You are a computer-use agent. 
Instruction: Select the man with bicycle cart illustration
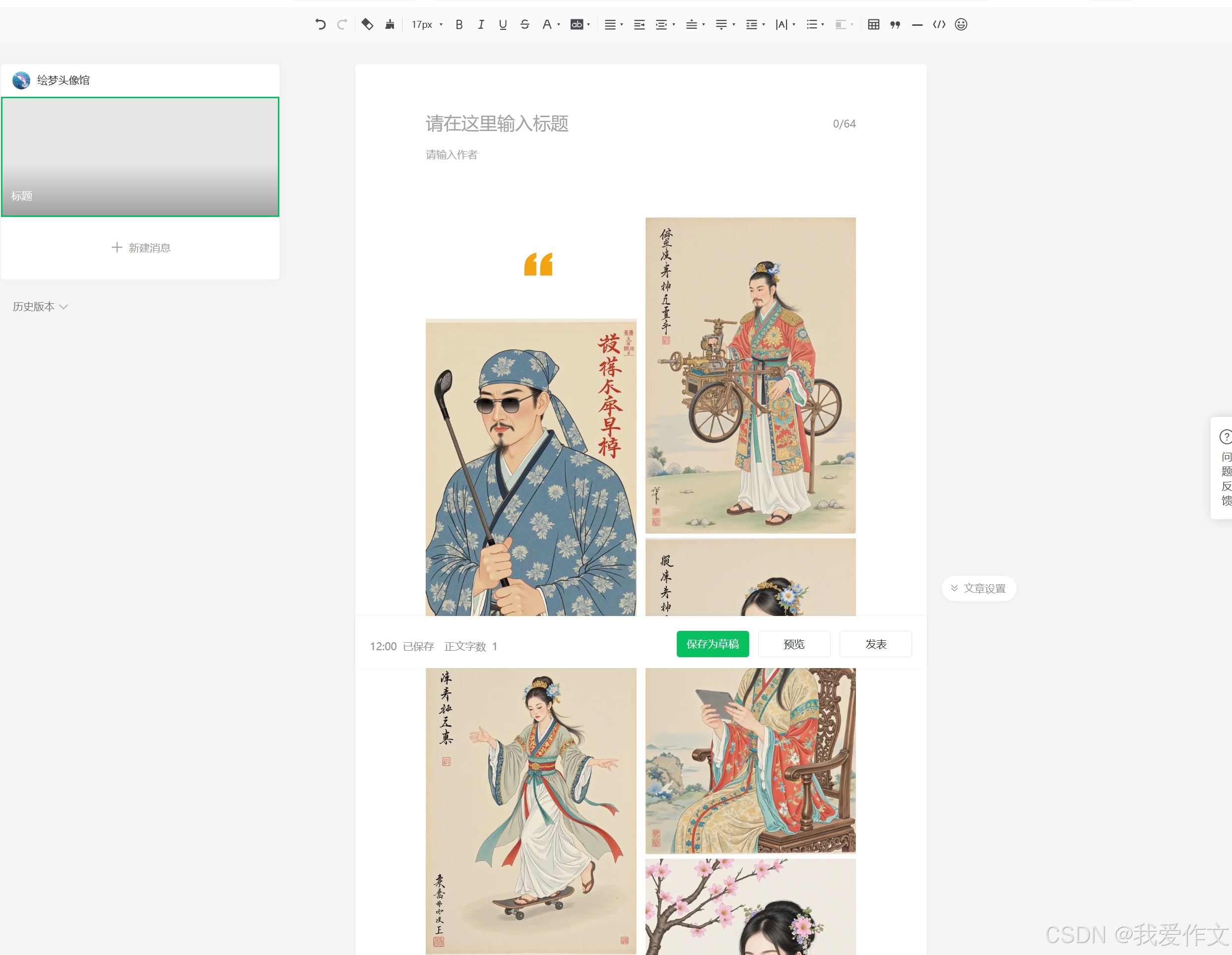tap(750, 375)
